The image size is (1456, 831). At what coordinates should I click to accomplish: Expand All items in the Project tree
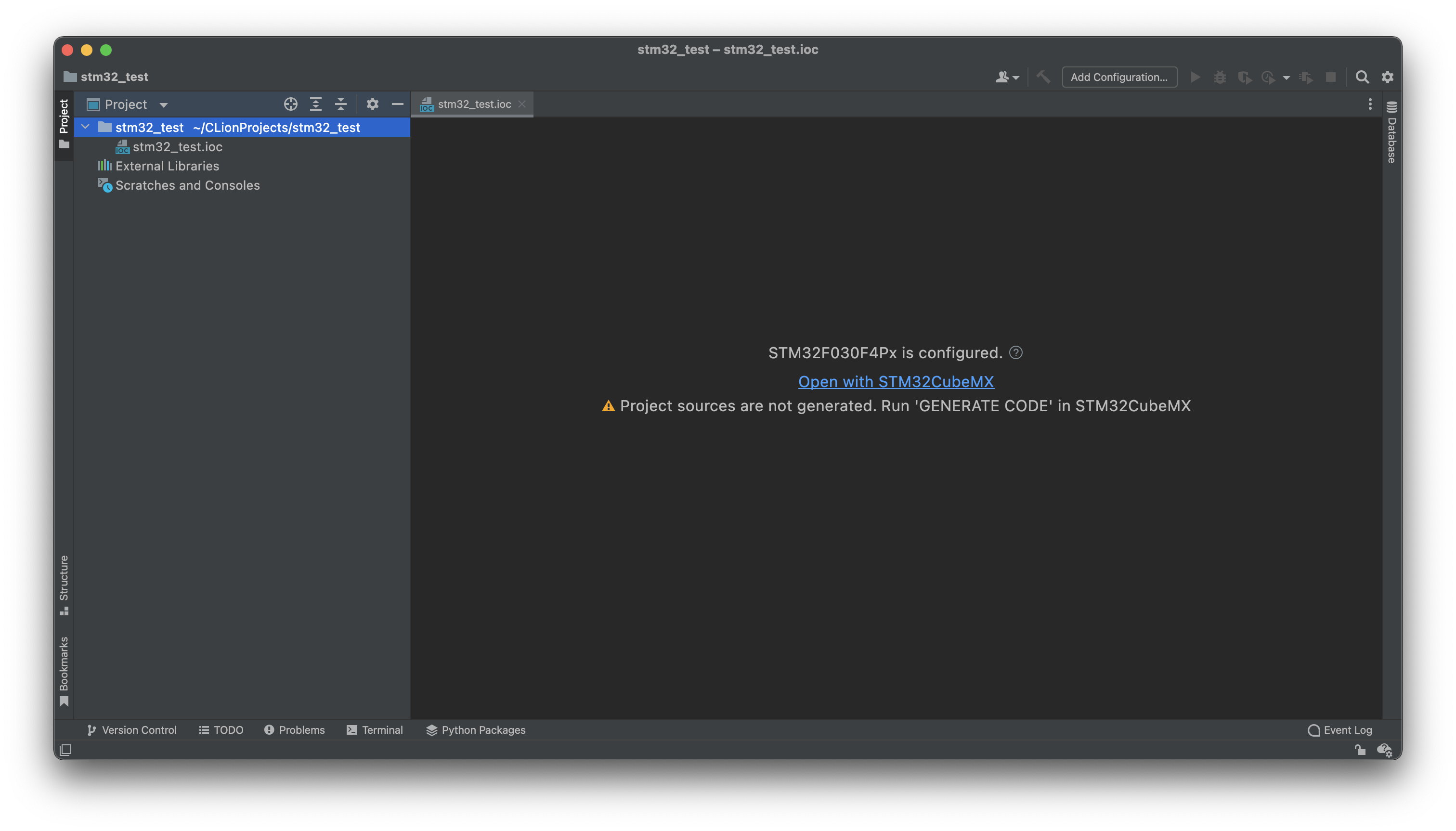click(x=316, y=104)
